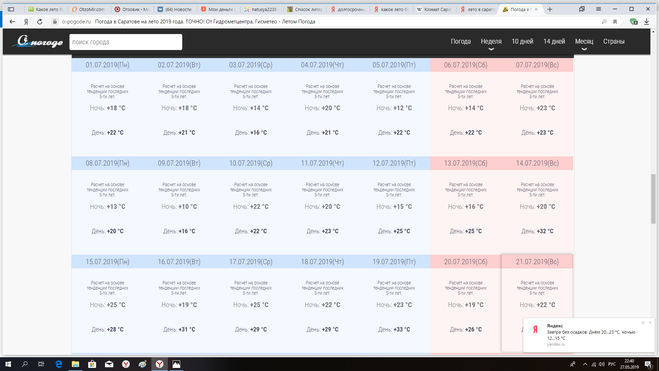The height and width of the screenshot is (371, 659).
Task: Go back using the browser back arrow
Action: [x=12, y=22]
